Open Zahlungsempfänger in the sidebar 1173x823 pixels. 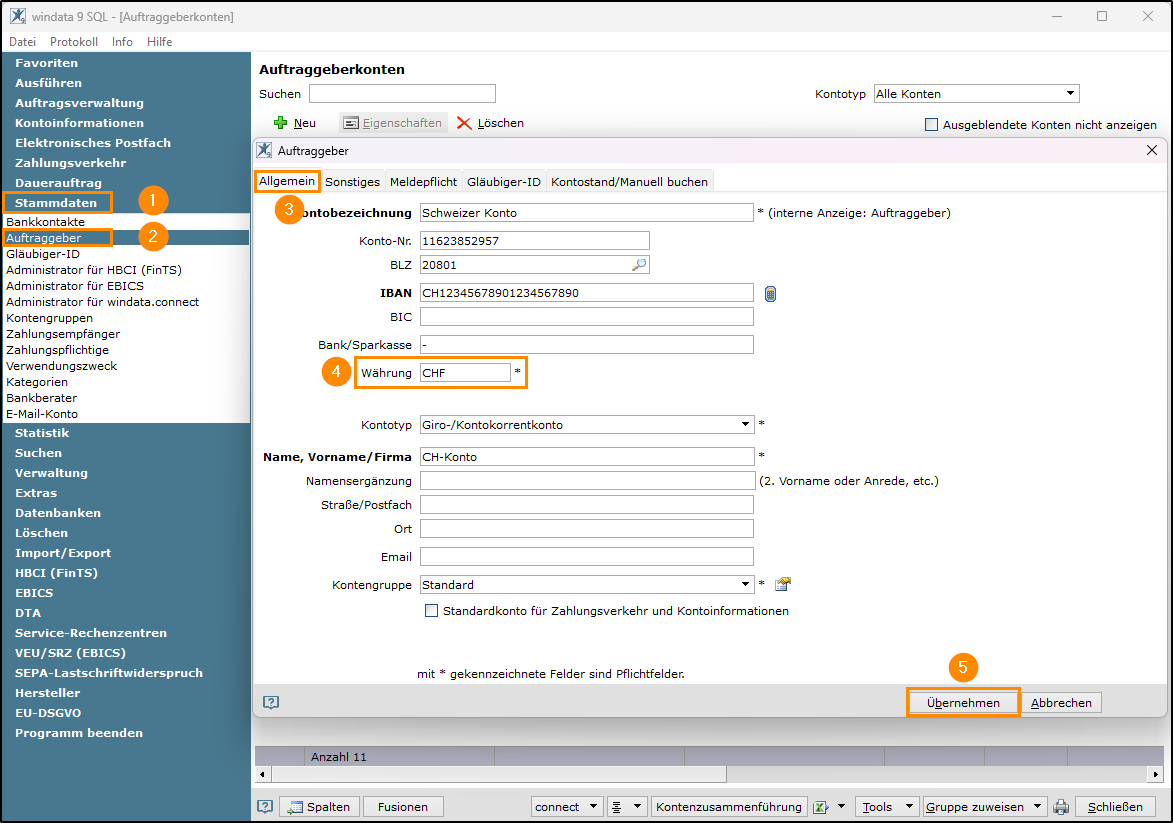coord(63,334)
